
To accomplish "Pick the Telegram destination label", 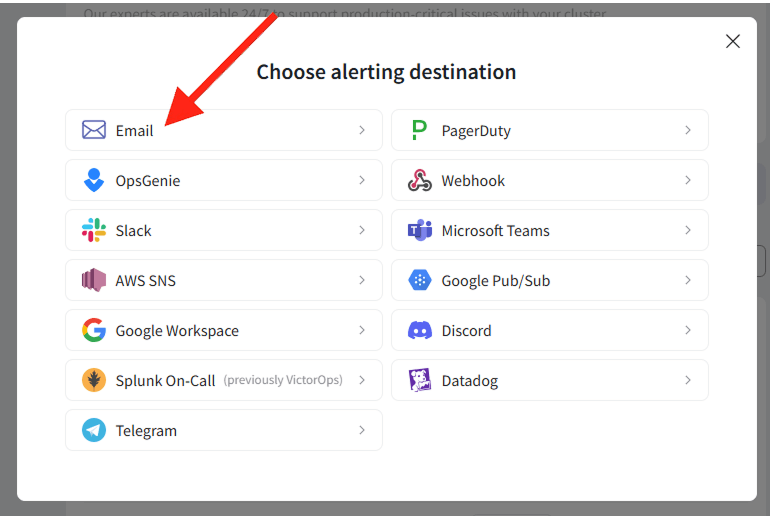I will [x=146, y=431].
